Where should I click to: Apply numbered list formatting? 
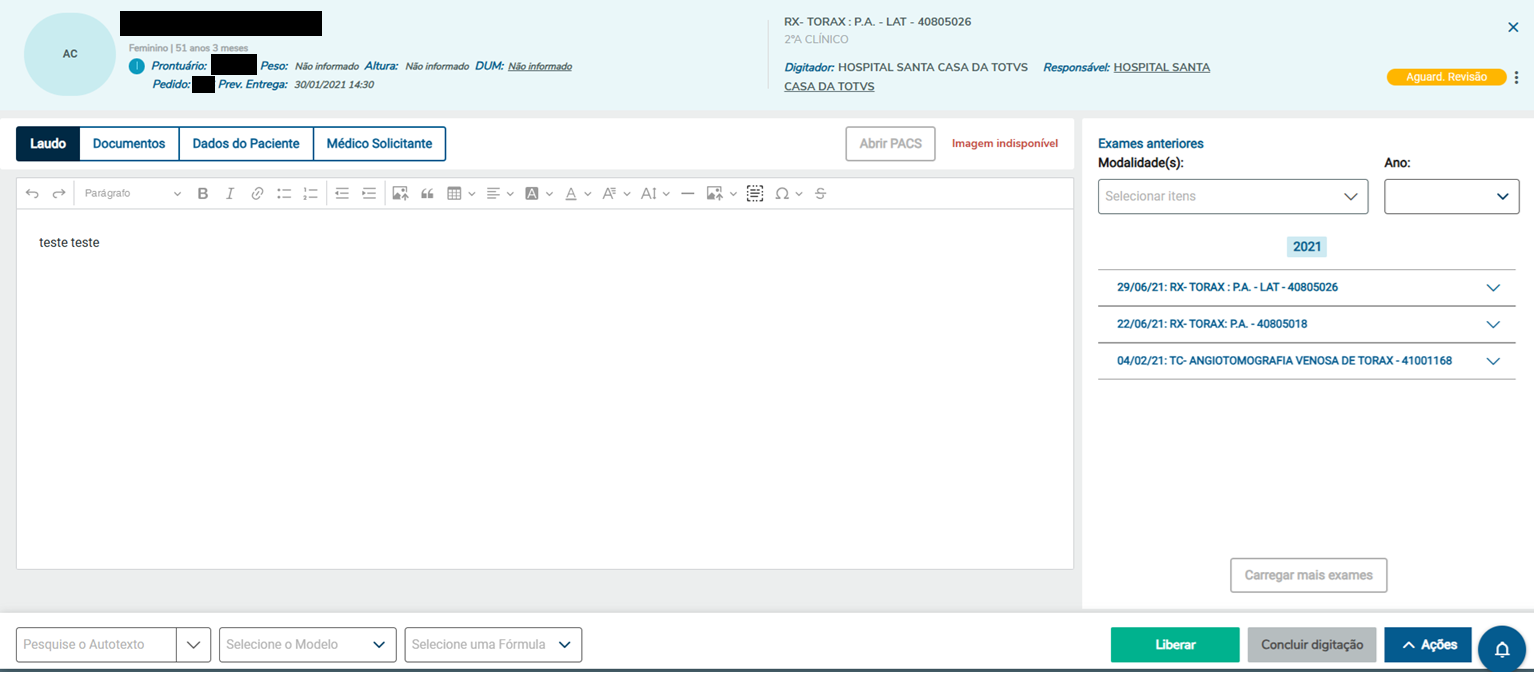coord(310,194)
